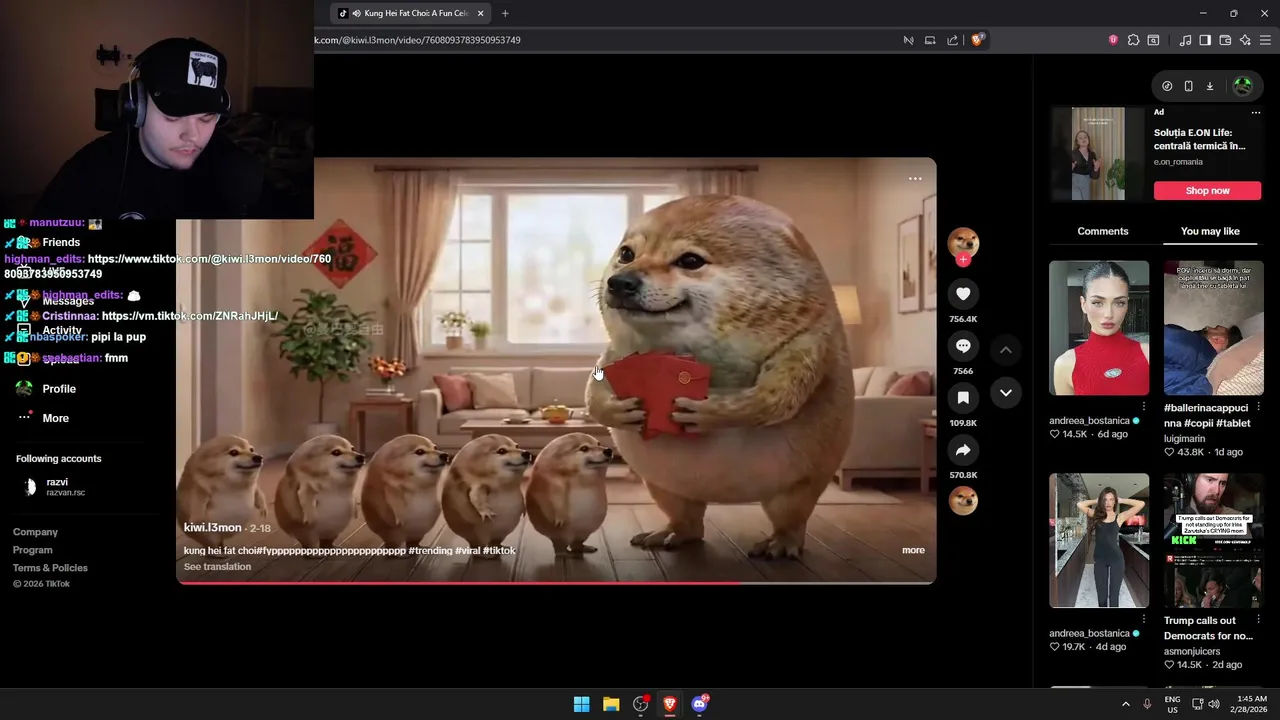1280x720 pixels.
Task: Open Brave Shields lion icon in address bar
Action: click(x=977, y=40)
